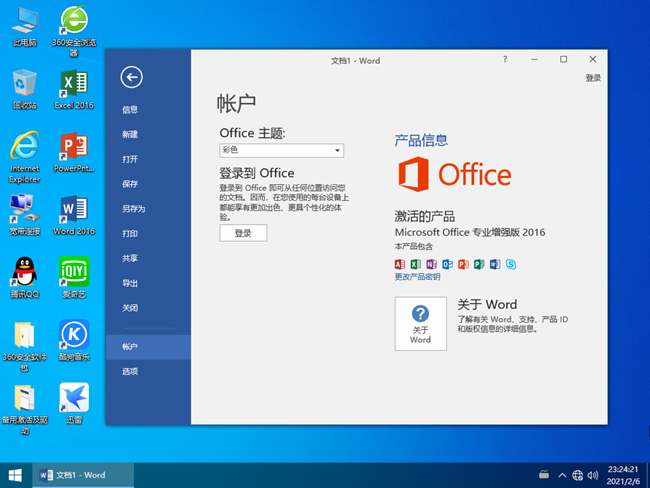Click the Publisher product icon

[479, 264]
